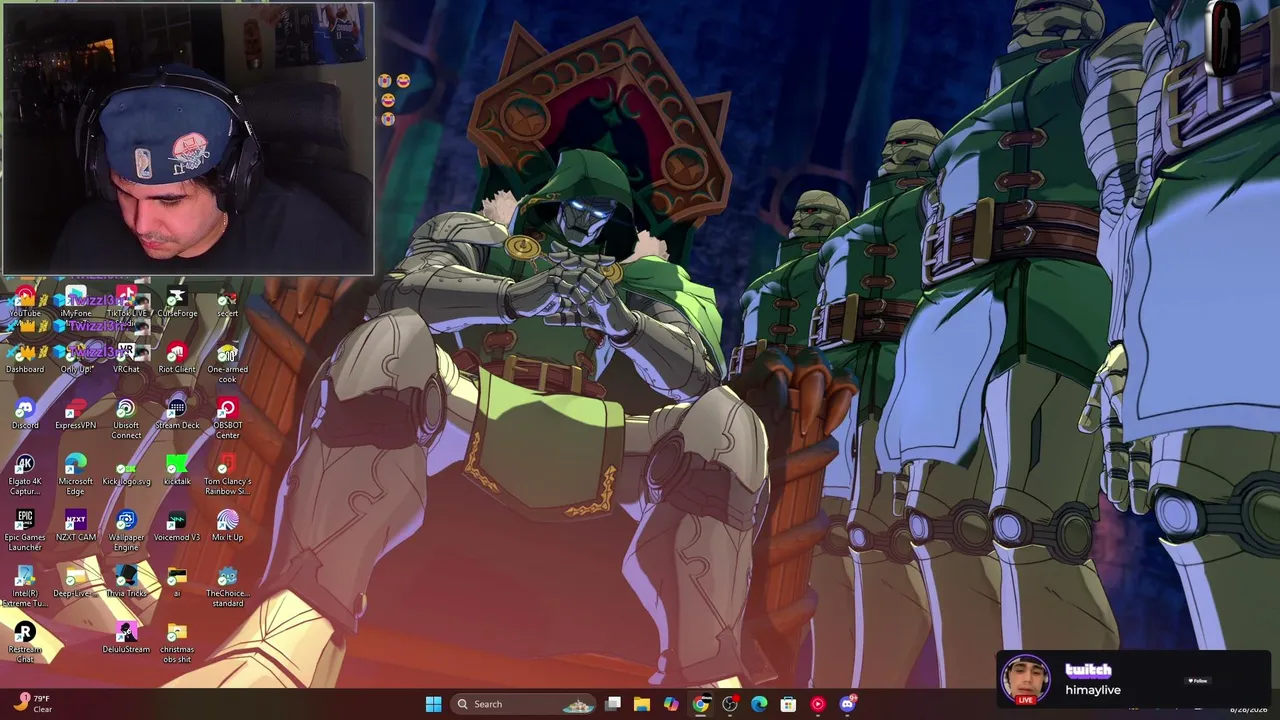Open the YouTube desktop shortcut

point(25,301)
